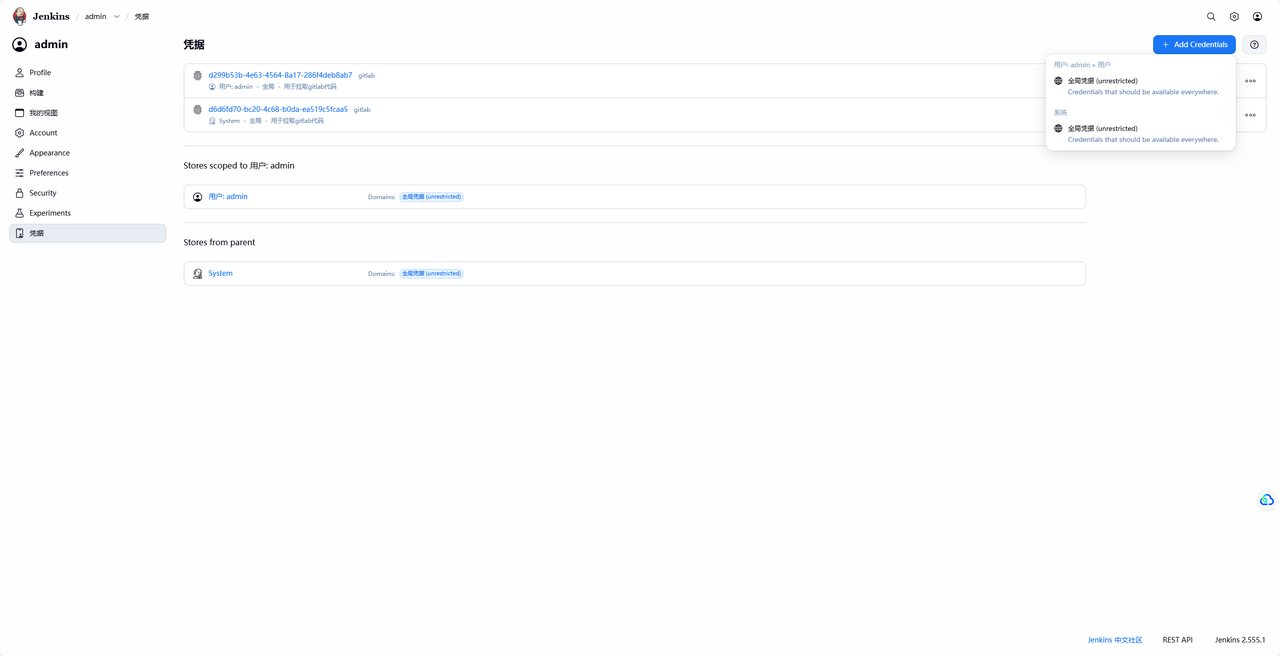Open three-dot menu for credential d299b53b
This screenshot has width=1280, height=656.
[1250, 81]
